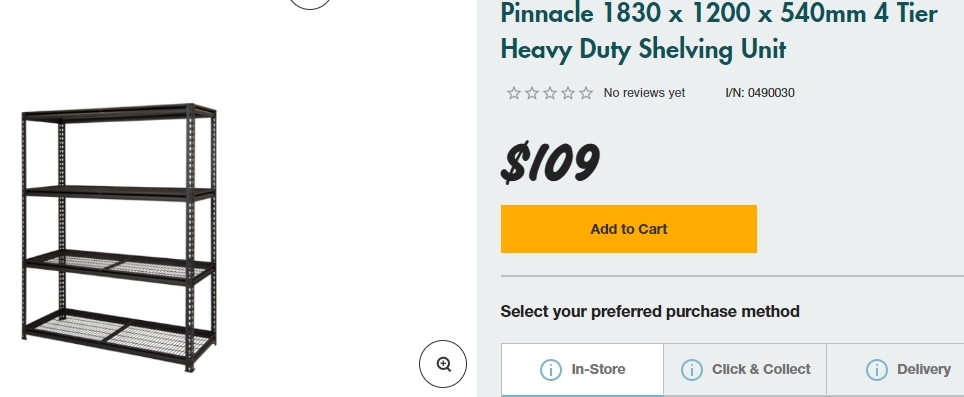Click the Delivery info icon
964x397 pixels.
(877, 370)
